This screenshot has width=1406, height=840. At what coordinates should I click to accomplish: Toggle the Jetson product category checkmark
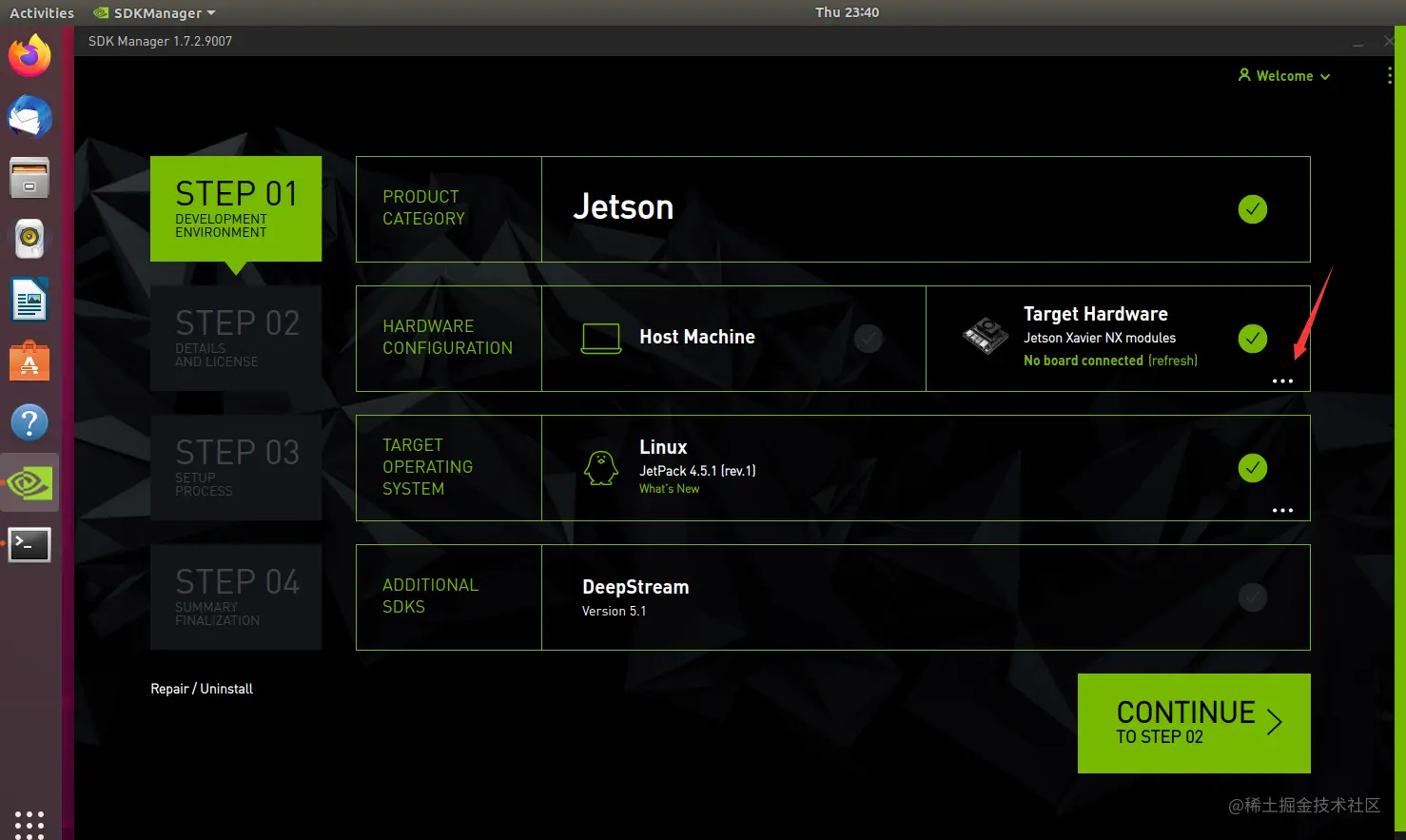1253,209
